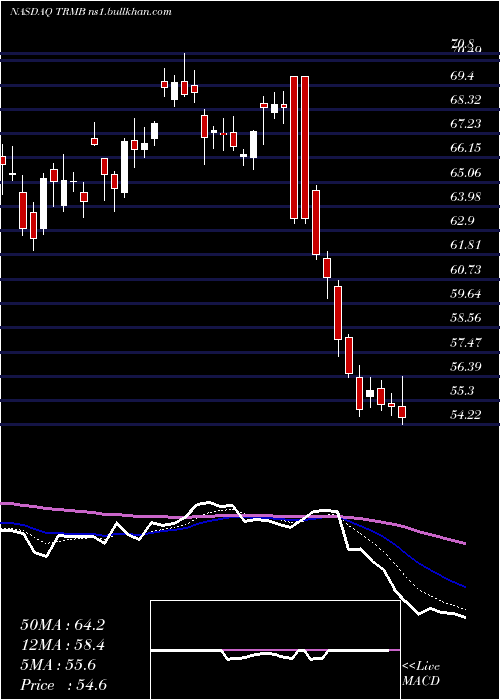Click the <<Live MACD label
500x700 pixels.
point(421,674)
